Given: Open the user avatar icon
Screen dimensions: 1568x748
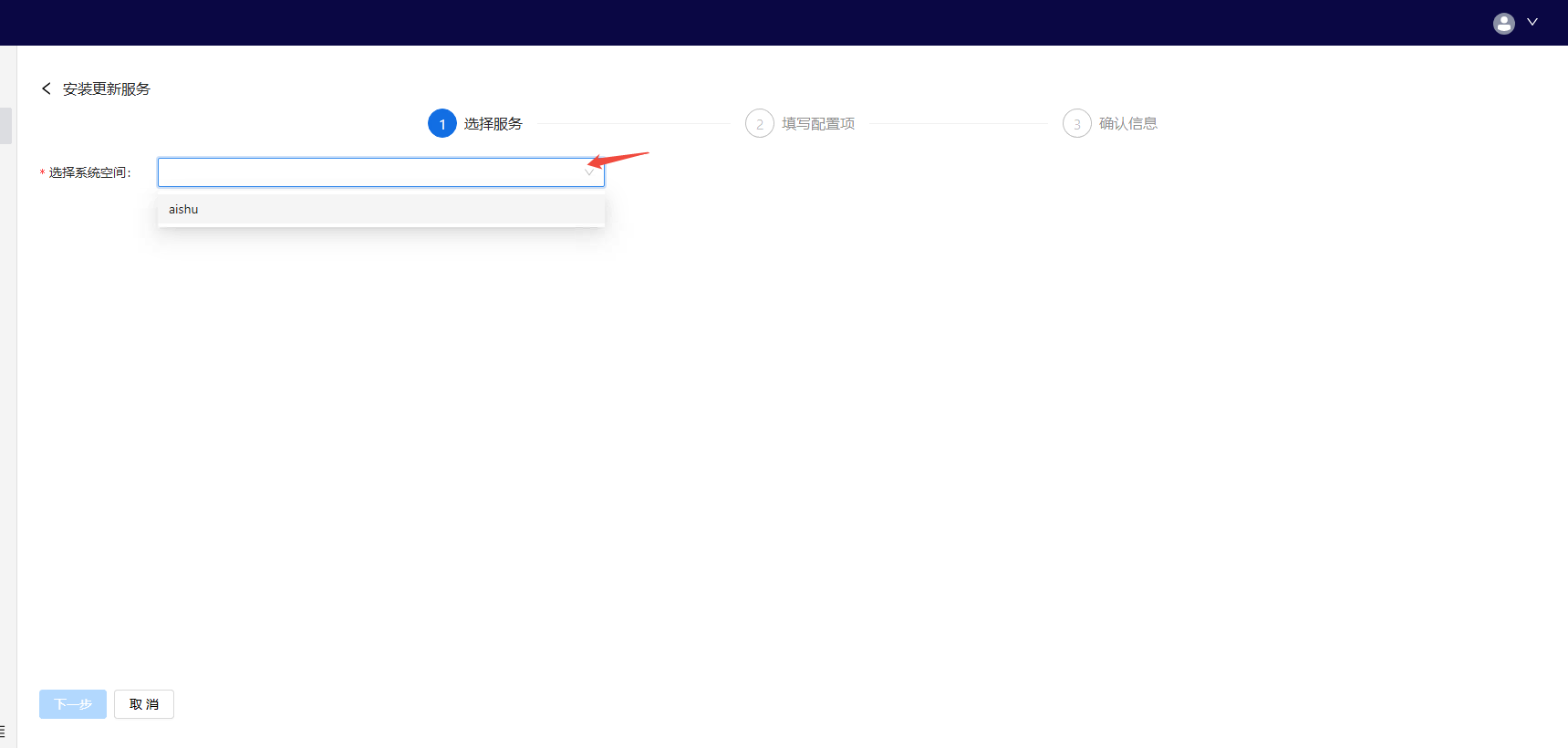Looking at the screenshot, I should (x=1503, y=23).
